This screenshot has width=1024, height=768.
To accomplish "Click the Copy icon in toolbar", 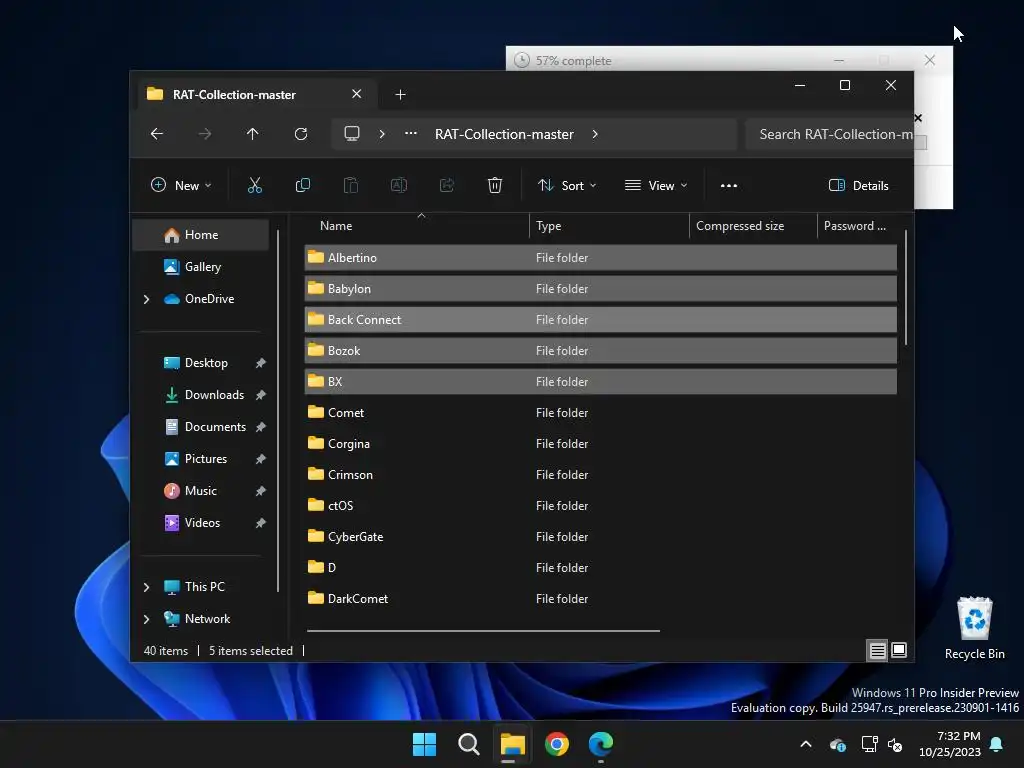I will click(302, 185).
